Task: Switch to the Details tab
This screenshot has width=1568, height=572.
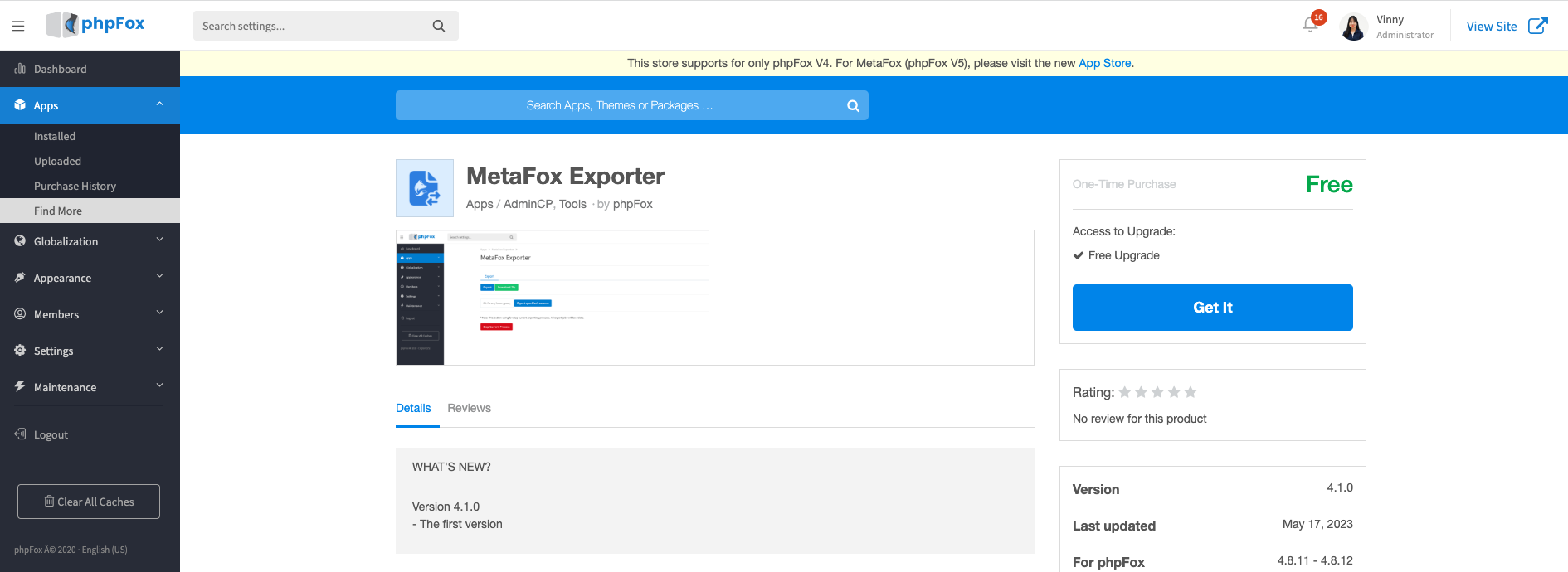Action: 413,408
